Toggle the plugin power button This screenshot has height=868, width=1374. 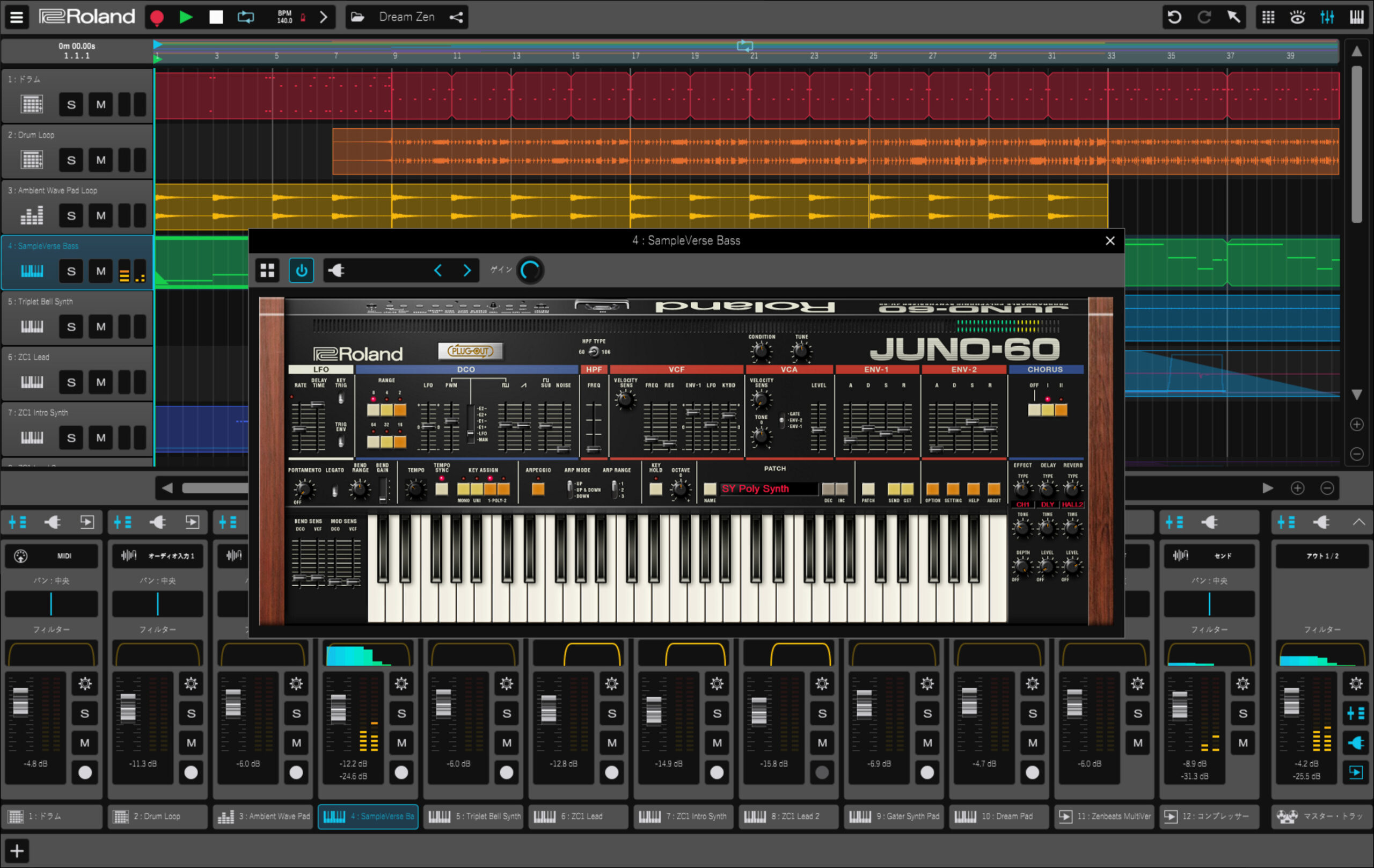tap(302, 270)
